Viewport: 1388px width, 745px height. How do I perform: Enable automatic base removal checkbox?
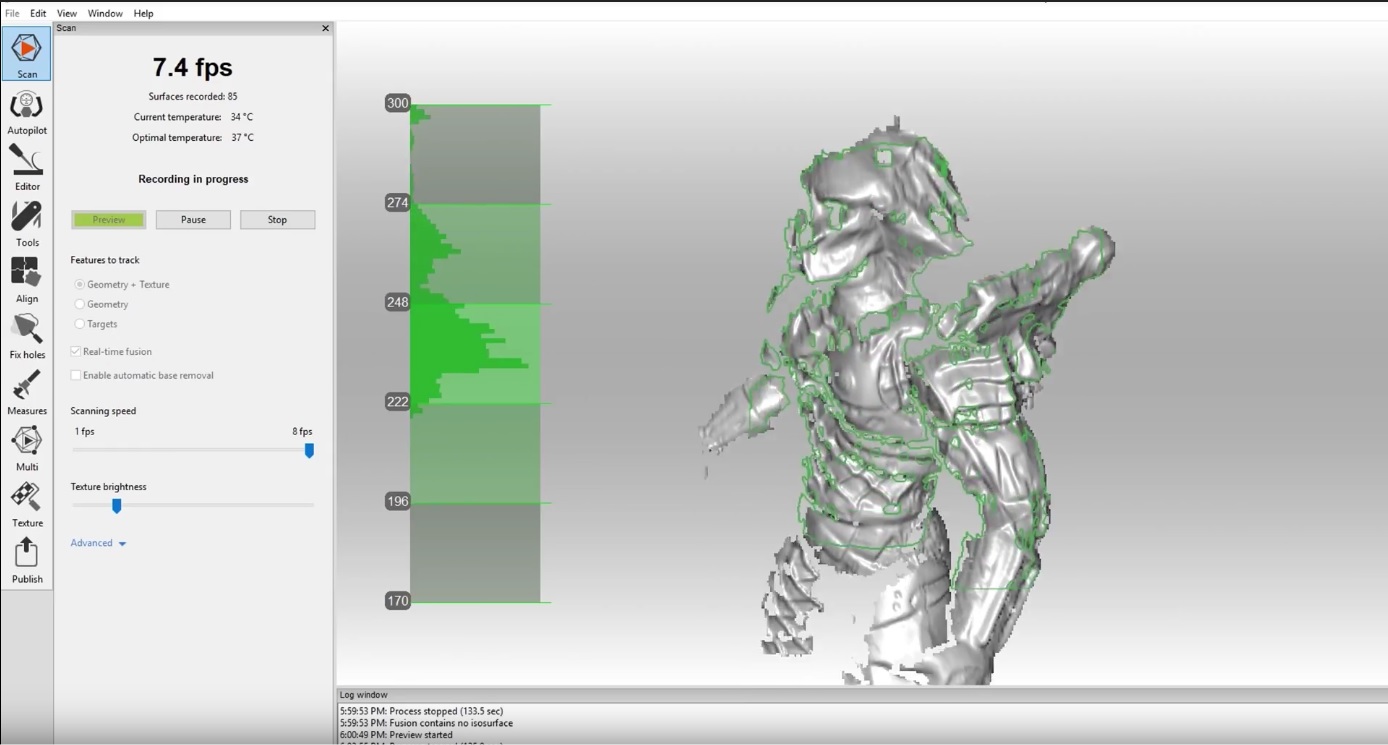pyautogui.click(x=76, y=376)
